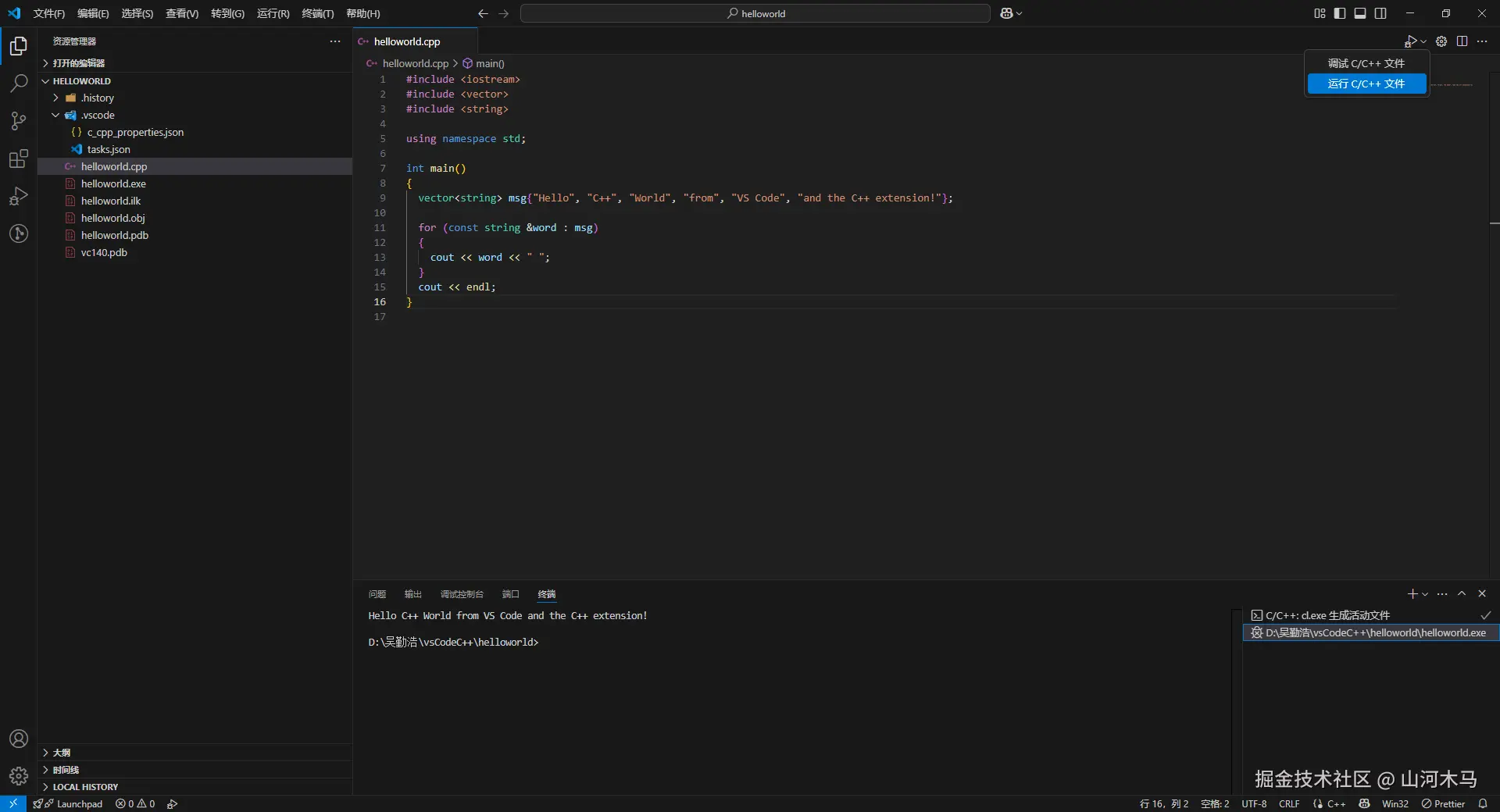
Task: Open the Extensions view
Action: coord(19,159)
